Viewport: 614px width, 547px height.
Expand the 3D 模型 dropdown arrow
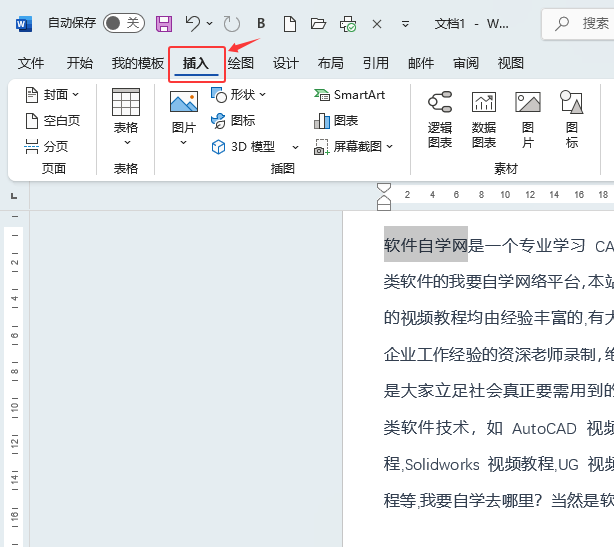pyautogui.click(x=295, y=148)
